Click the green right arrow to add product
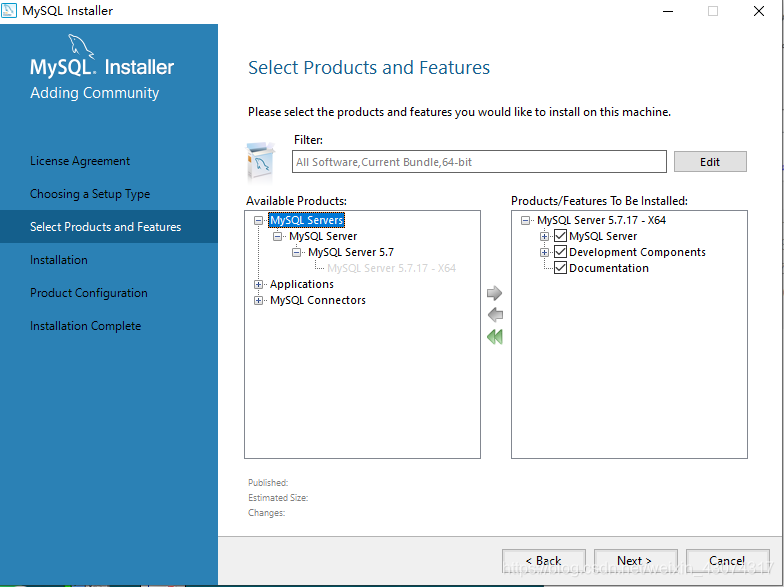 (x=494, y=293)
